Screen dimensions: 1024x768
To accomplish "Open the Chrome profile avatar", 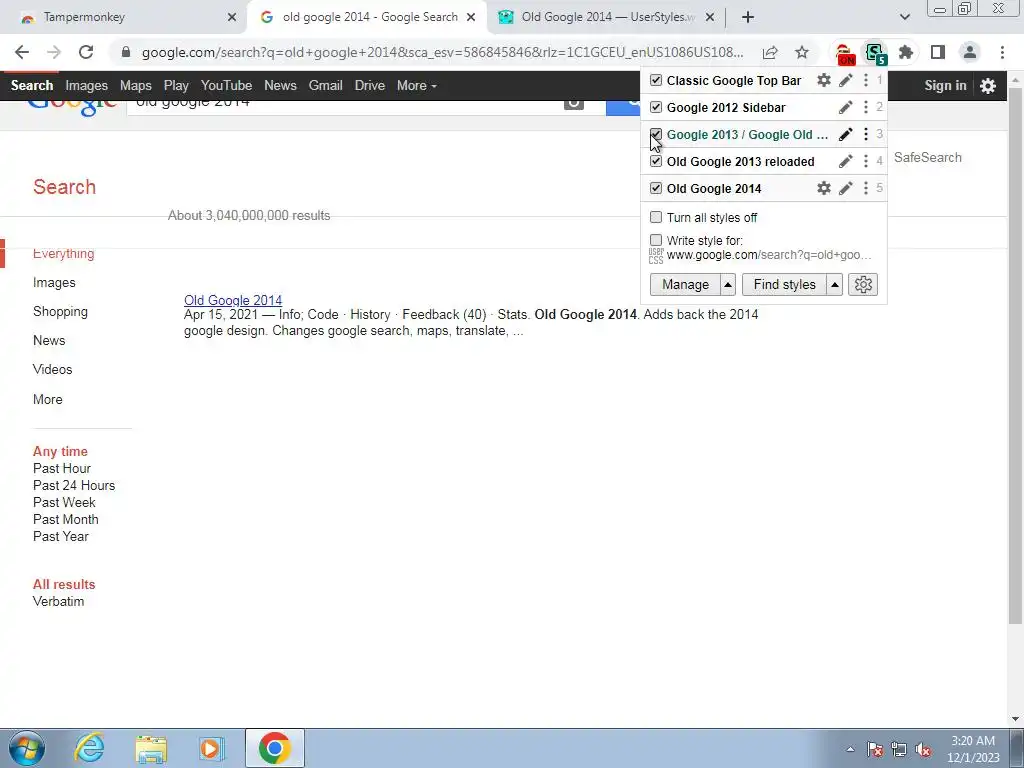I will (970, 52).
